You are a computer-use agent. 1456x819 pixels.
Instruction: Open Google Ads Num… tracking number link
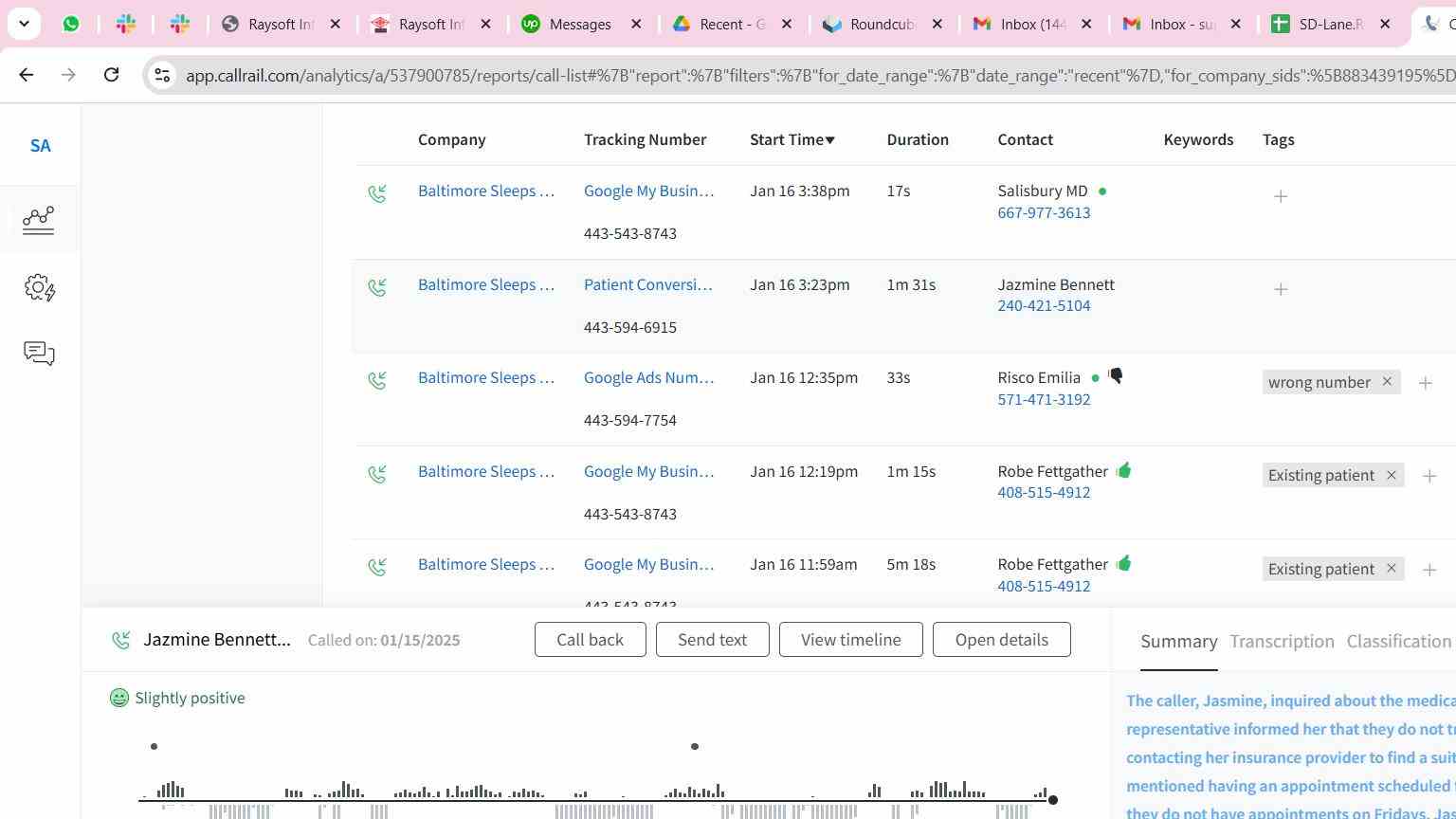point(648,377)
